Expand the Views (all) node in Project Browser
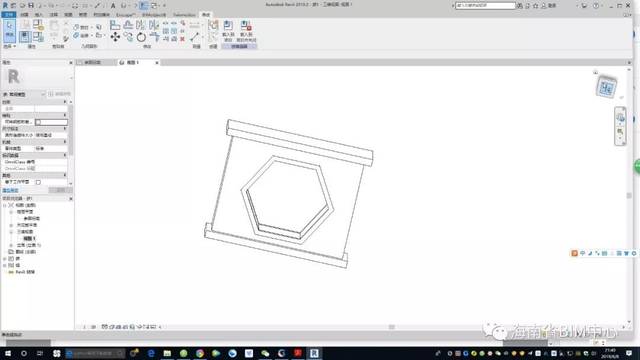The image size is (640, 360). point(4,205)
